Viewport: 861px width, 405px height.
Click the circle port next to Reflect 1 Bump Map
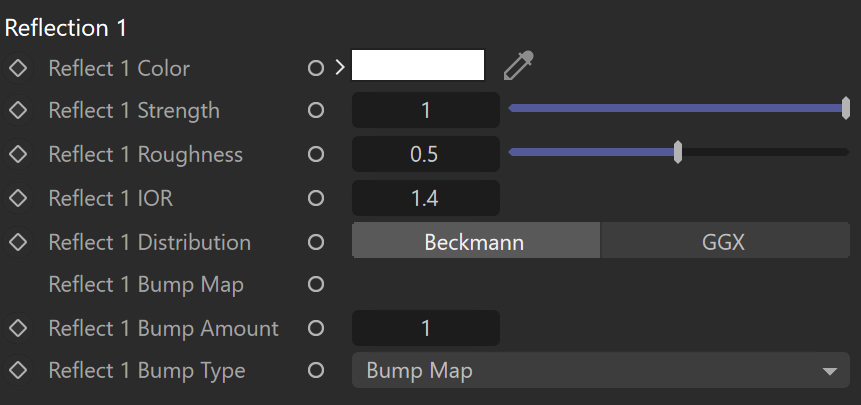(x=316, y=284)
